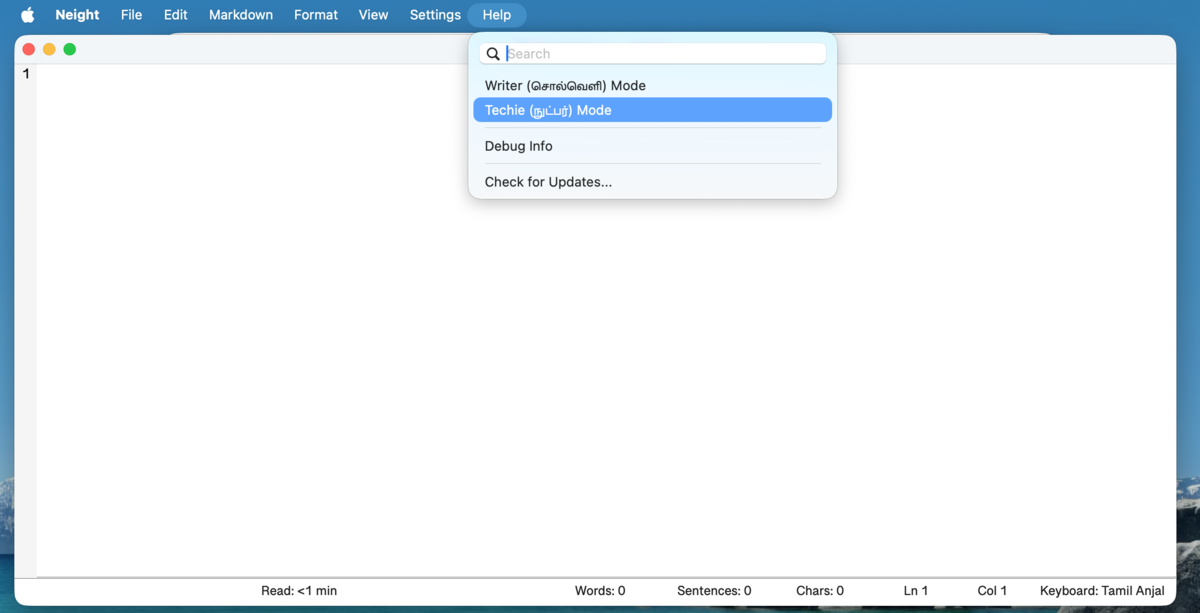
Task: Click the Keyboard: Tamil Anjal status
Action: pos(1102,591)
